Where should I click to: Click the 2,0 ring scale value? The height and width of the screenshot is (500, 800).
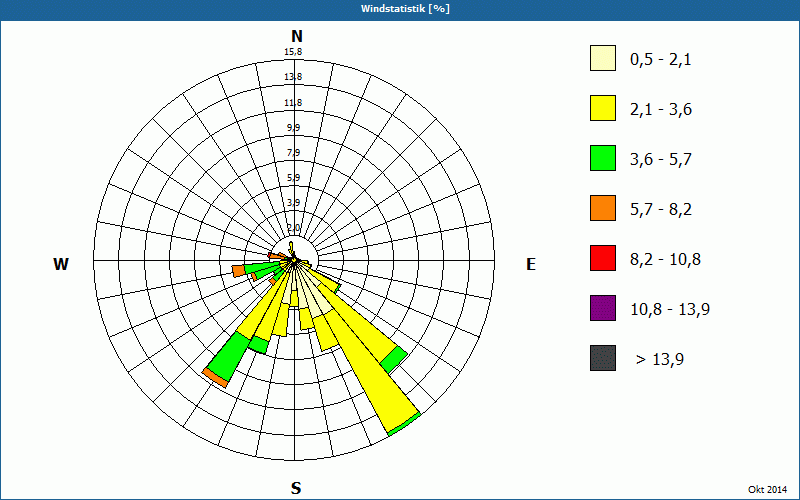pyautogui.click(x=293, y=228)
